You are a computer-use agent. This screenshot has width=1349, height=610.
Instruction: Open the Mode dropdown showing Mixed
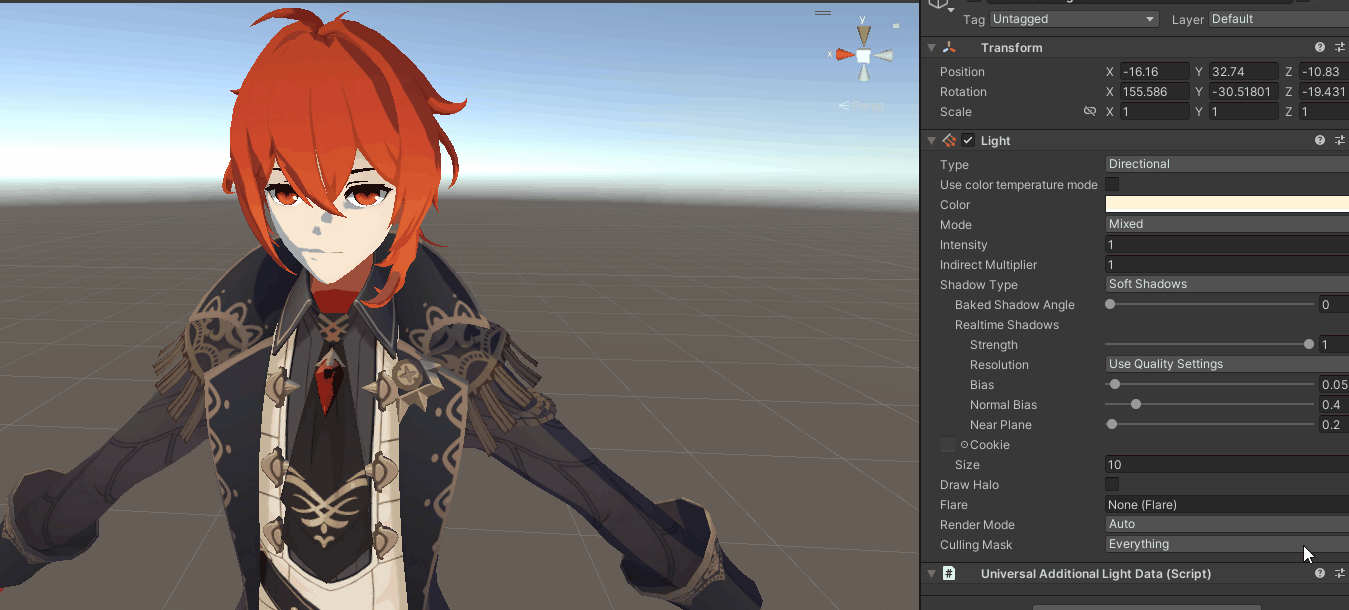[1227, 224]
